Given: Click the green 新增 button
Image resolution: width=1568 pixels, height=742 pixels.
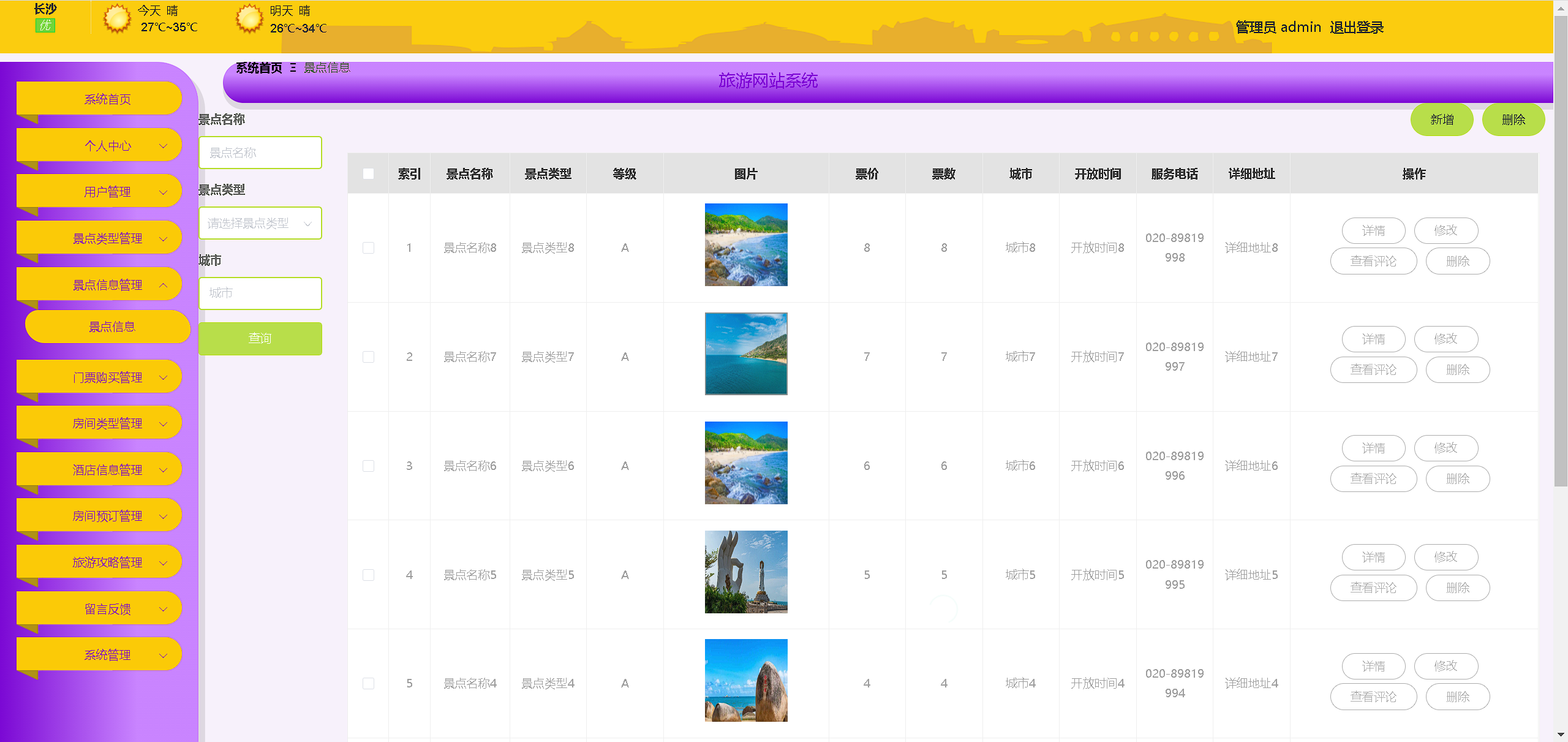Looking at the screenshot, I should click(1441, 119).
